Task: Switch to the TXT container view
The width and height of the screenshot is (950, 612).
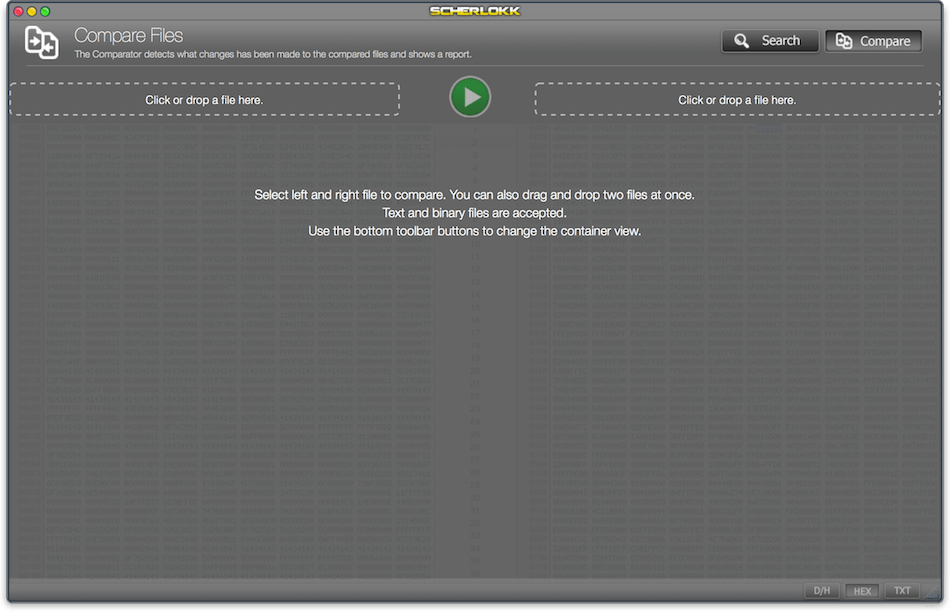Action: coord(902,591)
